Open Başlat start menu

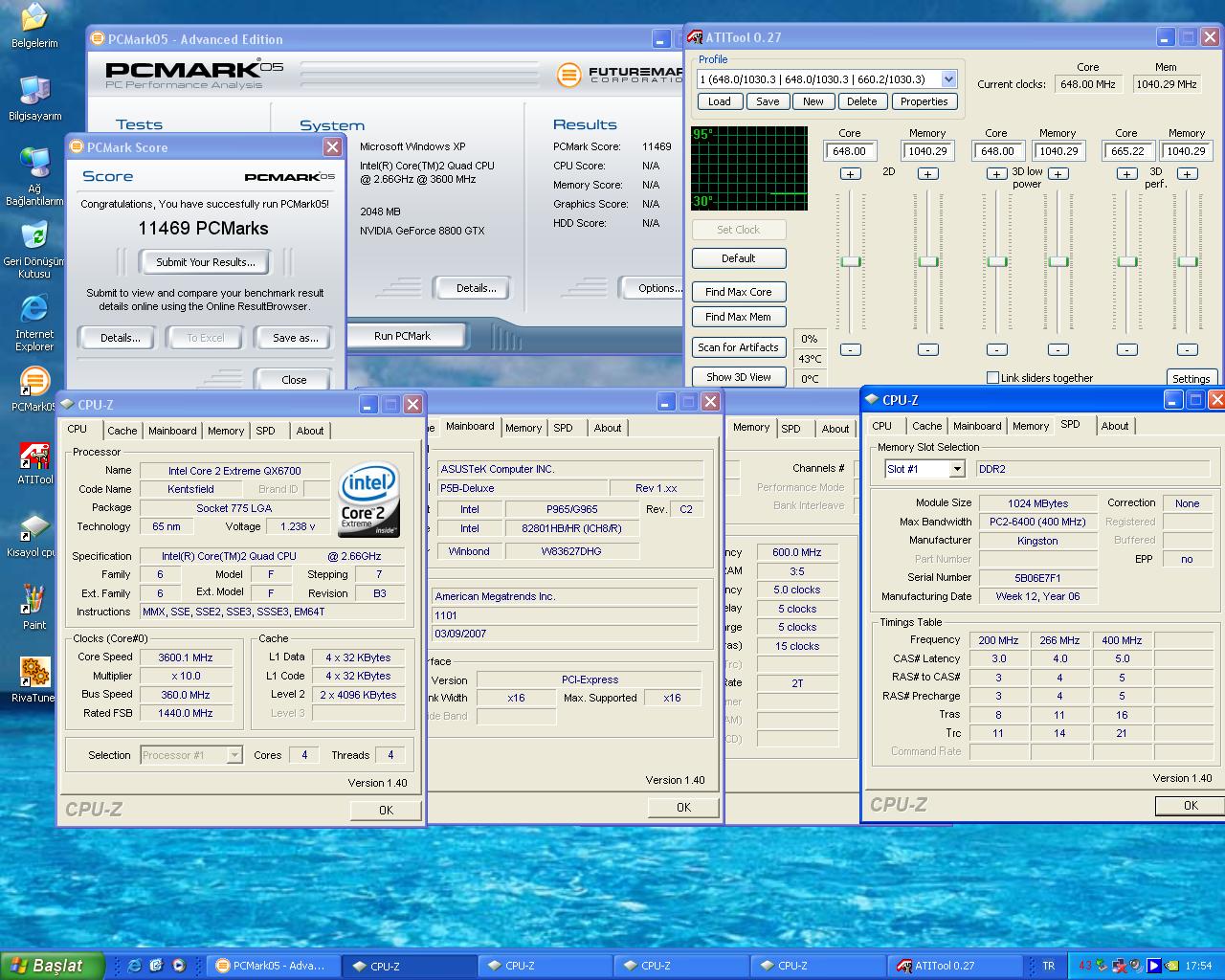(52, 966)
